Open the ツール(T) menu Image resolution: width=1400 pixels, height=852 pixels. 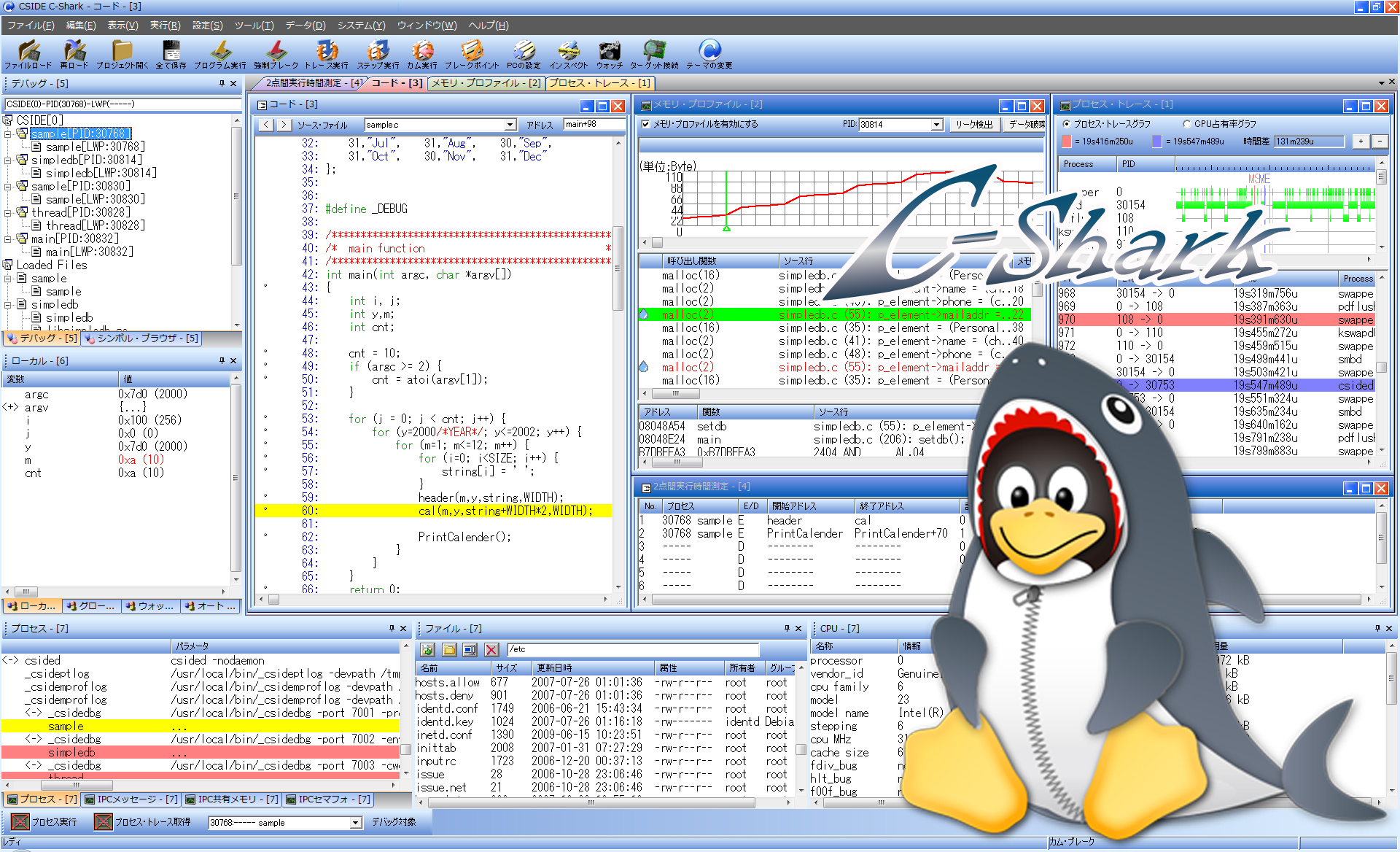[x=254, y=26]
